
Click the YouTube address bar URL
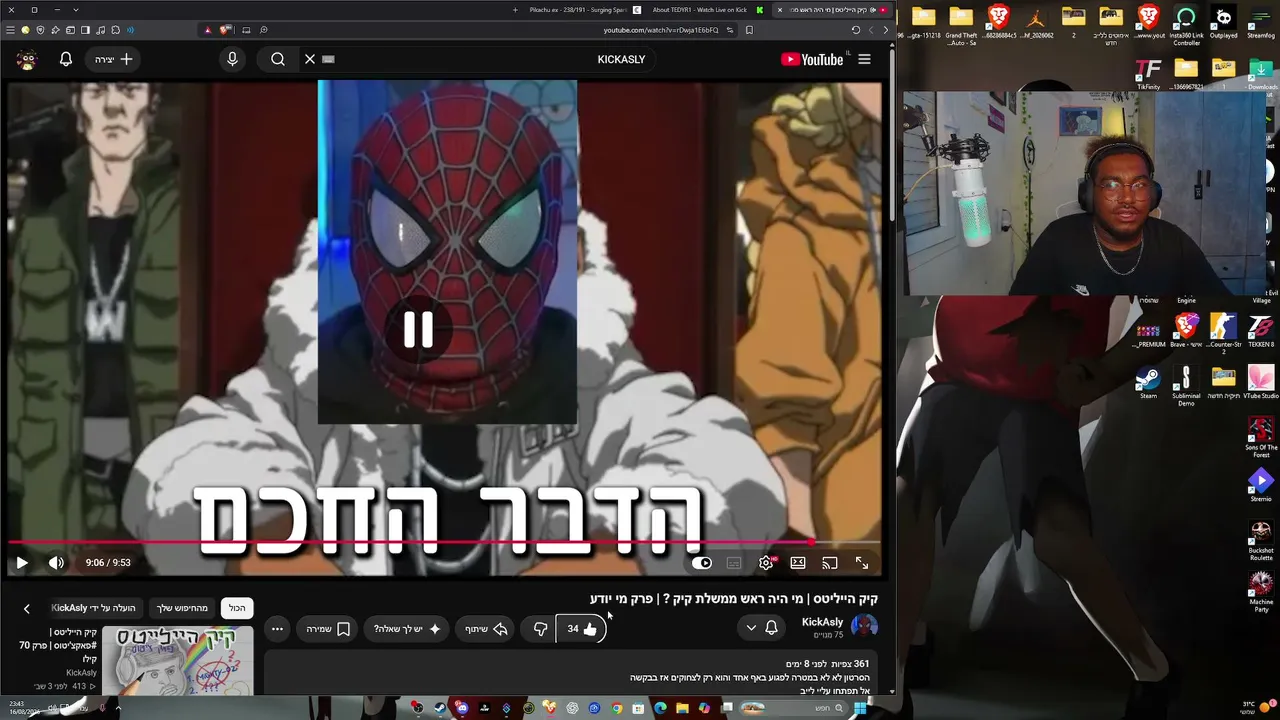pyautogui.click(x=661, y=30)
